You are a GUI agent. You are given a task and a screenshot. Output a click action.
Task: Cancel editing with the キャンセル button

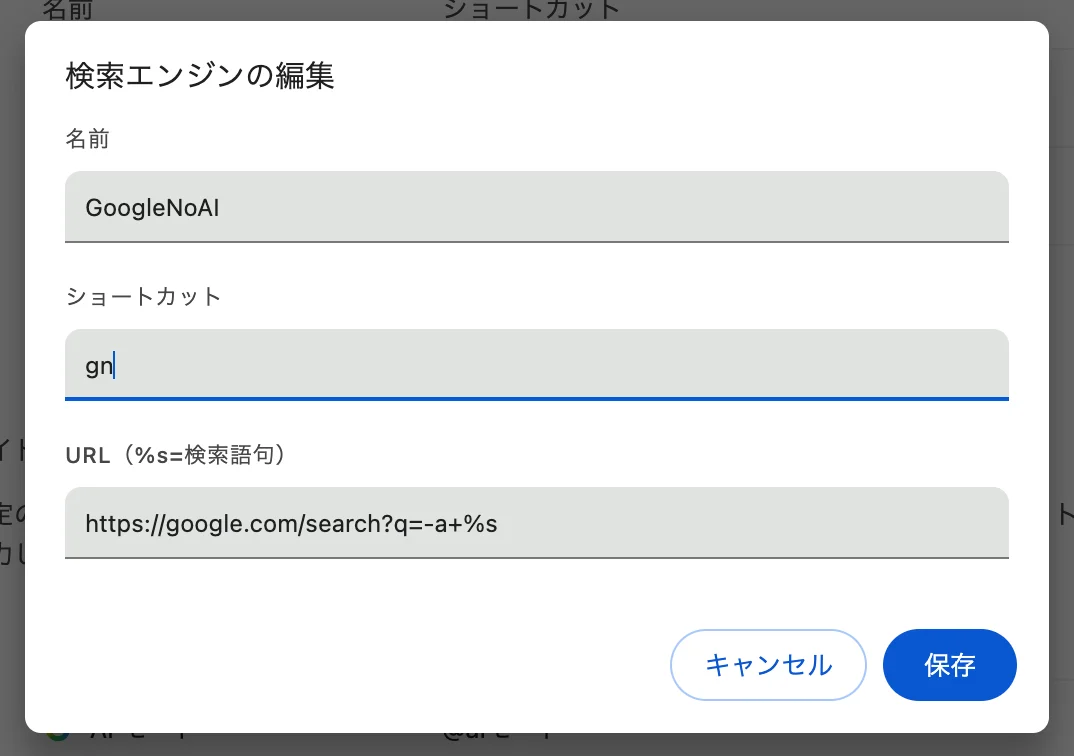tap(768, 664)
